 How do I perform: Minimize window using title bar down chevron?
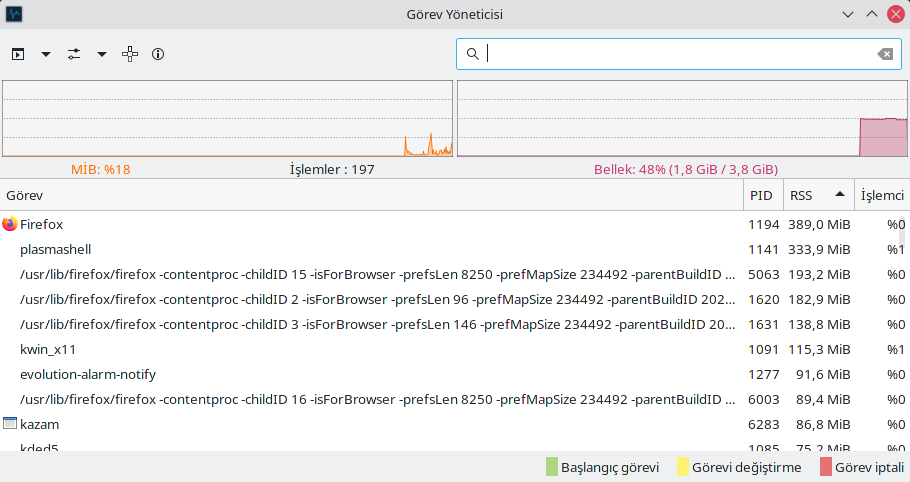(x=848, y=14)
